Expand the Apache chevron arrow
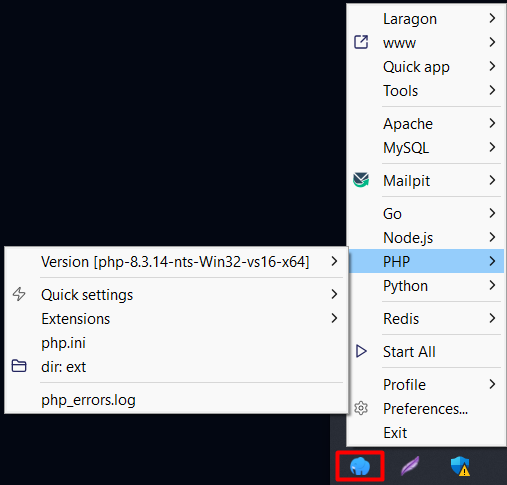The width and height of the screenshot is (507, 485). [492, 123]
